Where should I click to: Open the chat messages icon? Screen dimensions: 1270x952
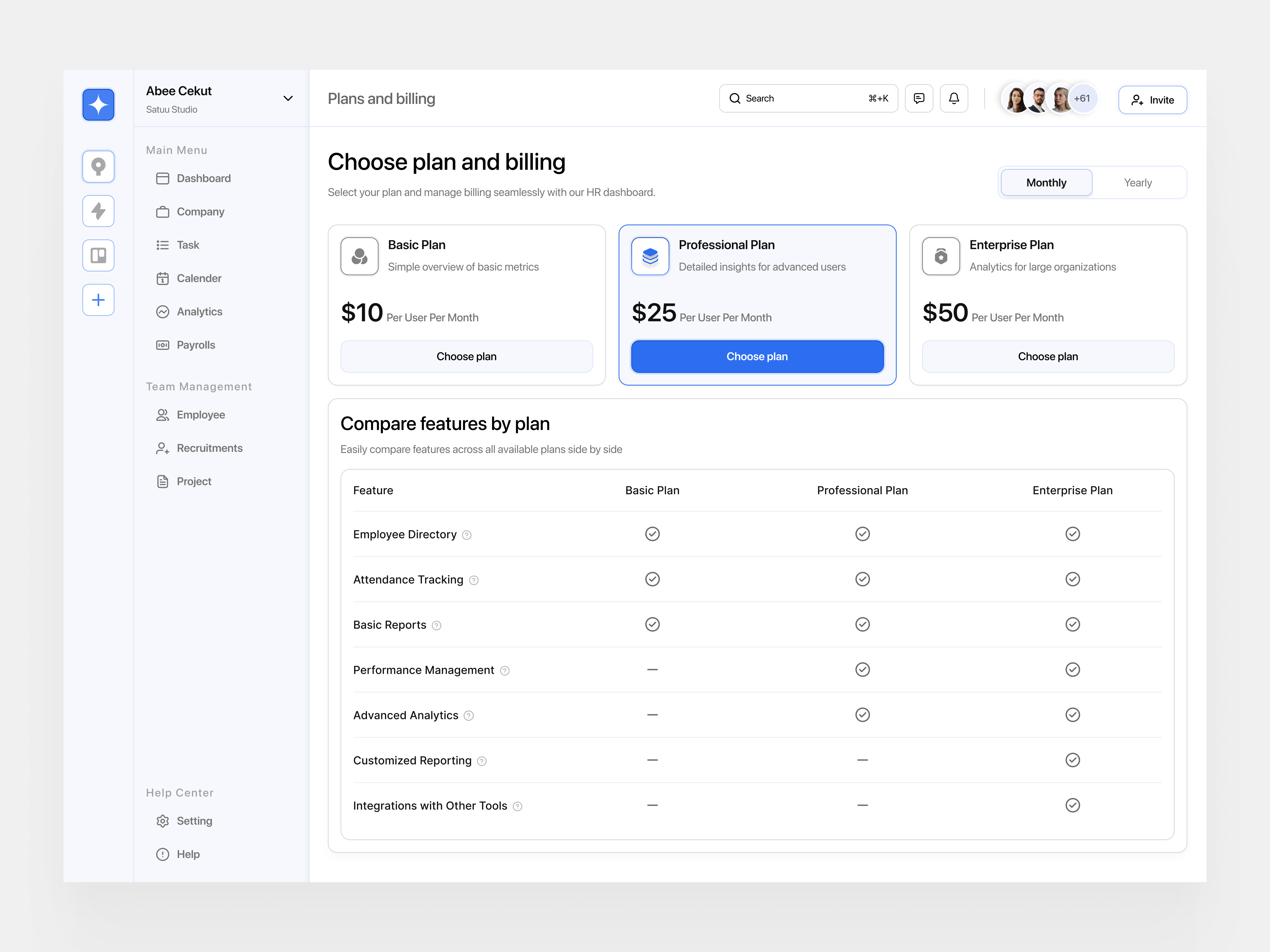click(919, 98)
